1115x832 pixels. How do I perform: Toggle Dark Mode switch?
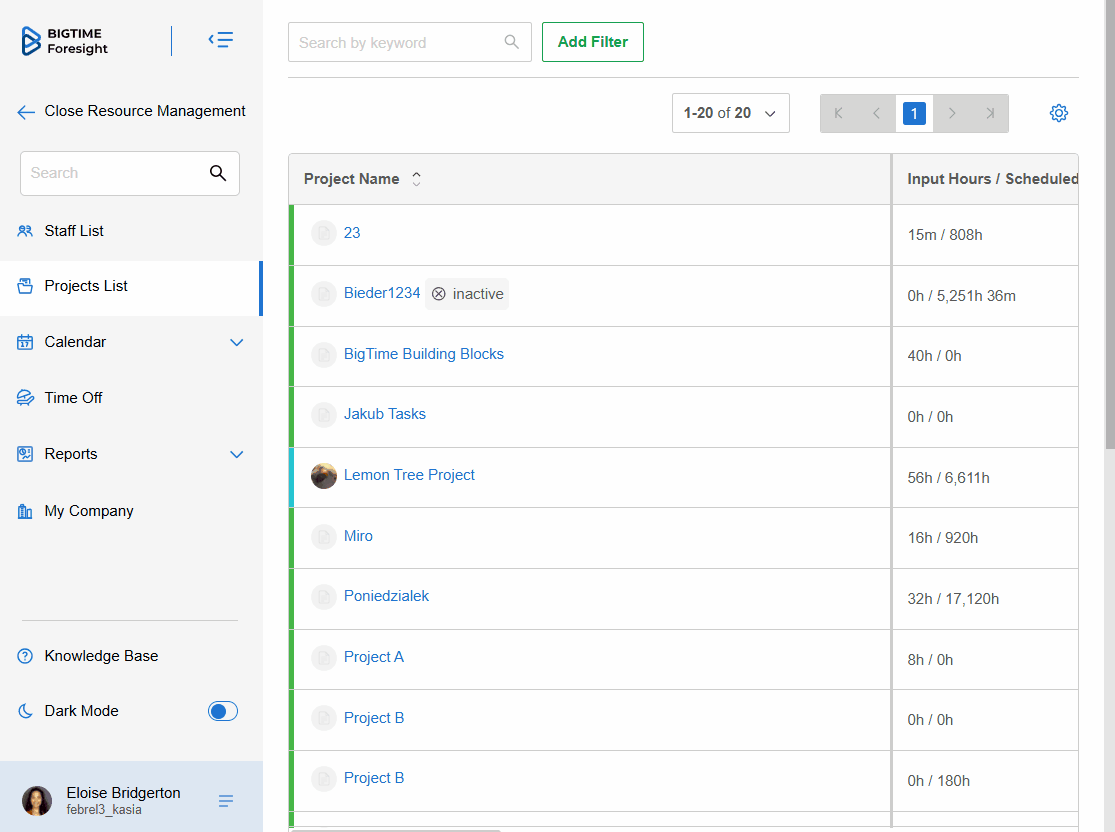[x=222, y=711]
